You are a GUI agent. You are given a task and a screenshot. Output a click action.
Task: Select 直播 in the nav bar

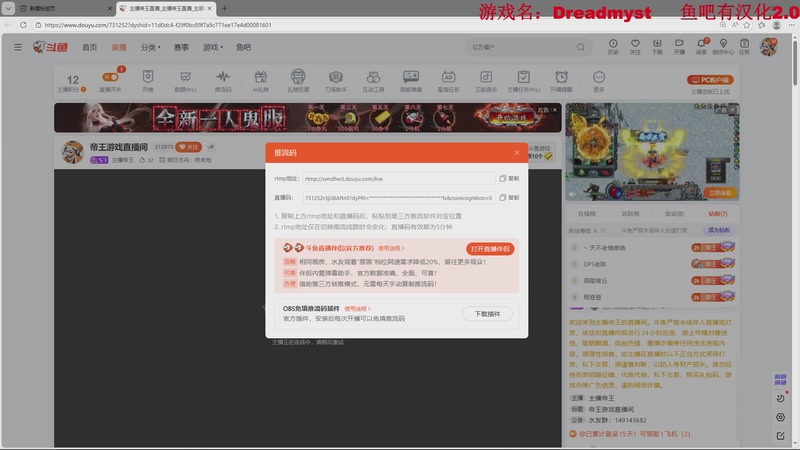[119, 47]
